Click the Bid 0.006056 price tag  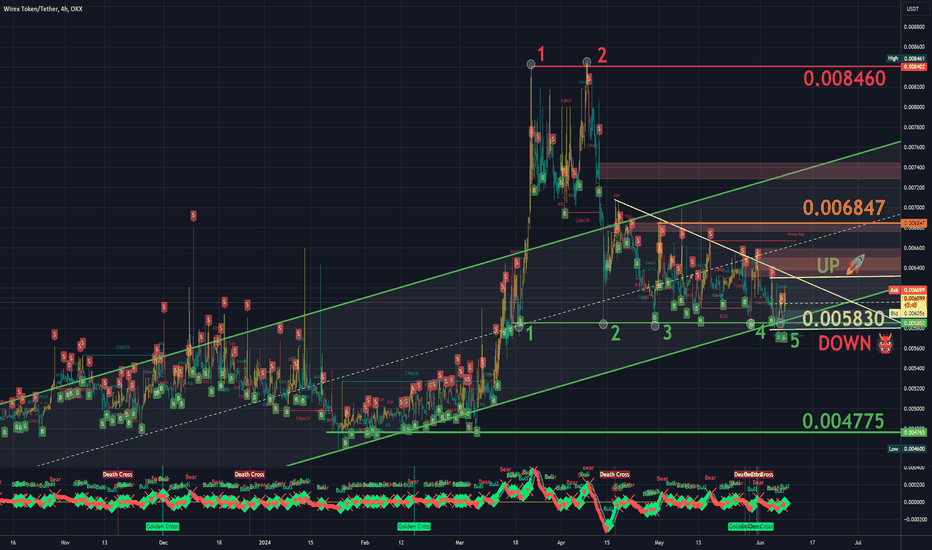point(907,313)
